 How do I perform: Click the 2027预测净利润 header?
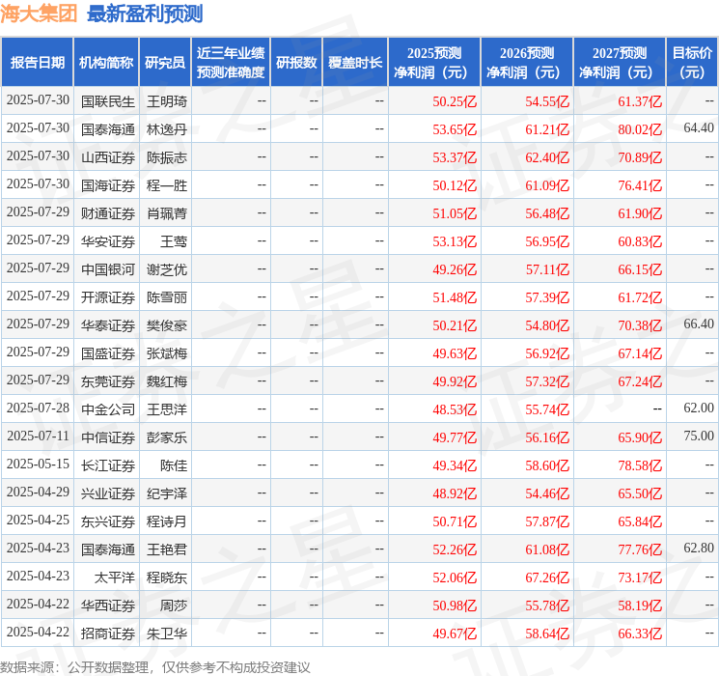pos(619,62)
